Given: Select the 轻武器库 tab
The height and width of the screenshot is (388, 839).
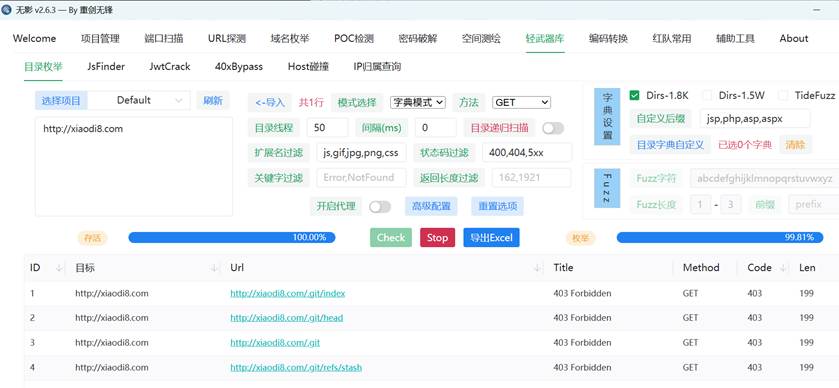Looking at the screenshot, I should point(545,39).
